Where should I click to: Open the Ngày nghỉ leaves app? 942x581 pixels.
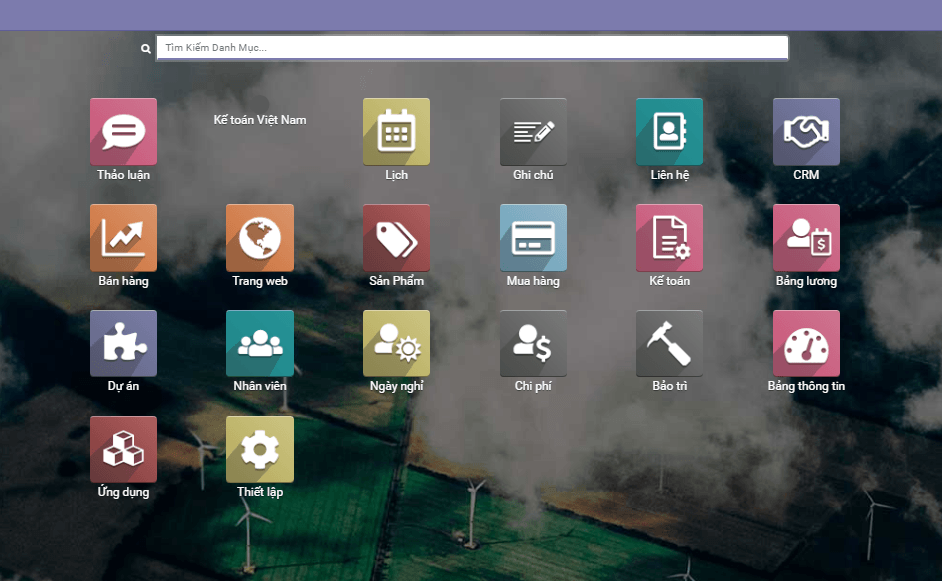point(397,344)
